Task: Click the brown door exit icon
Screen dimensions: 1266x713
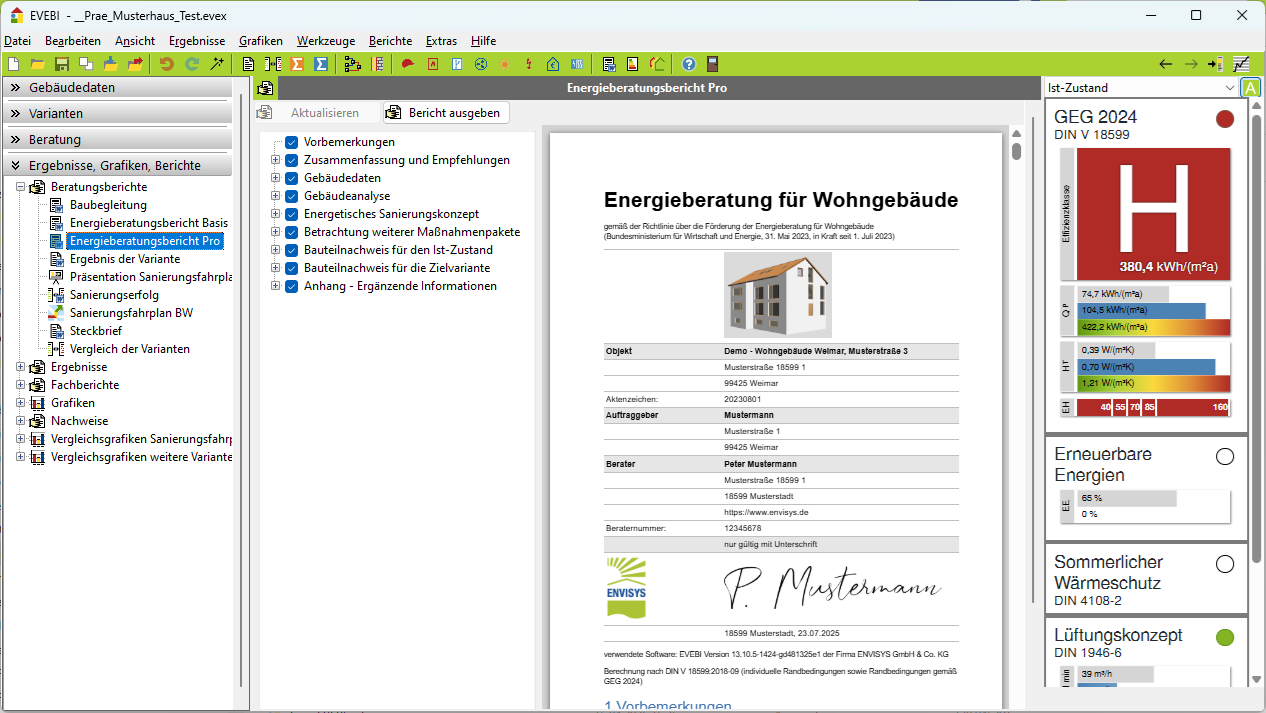Action: (x=713, y=64)
